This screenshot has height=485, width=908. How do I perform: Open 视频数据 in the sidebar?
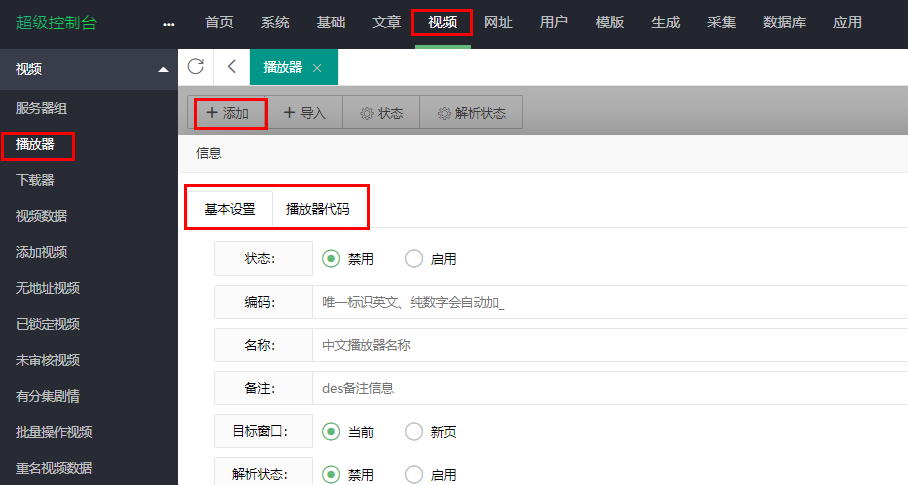tap(41, 216)
